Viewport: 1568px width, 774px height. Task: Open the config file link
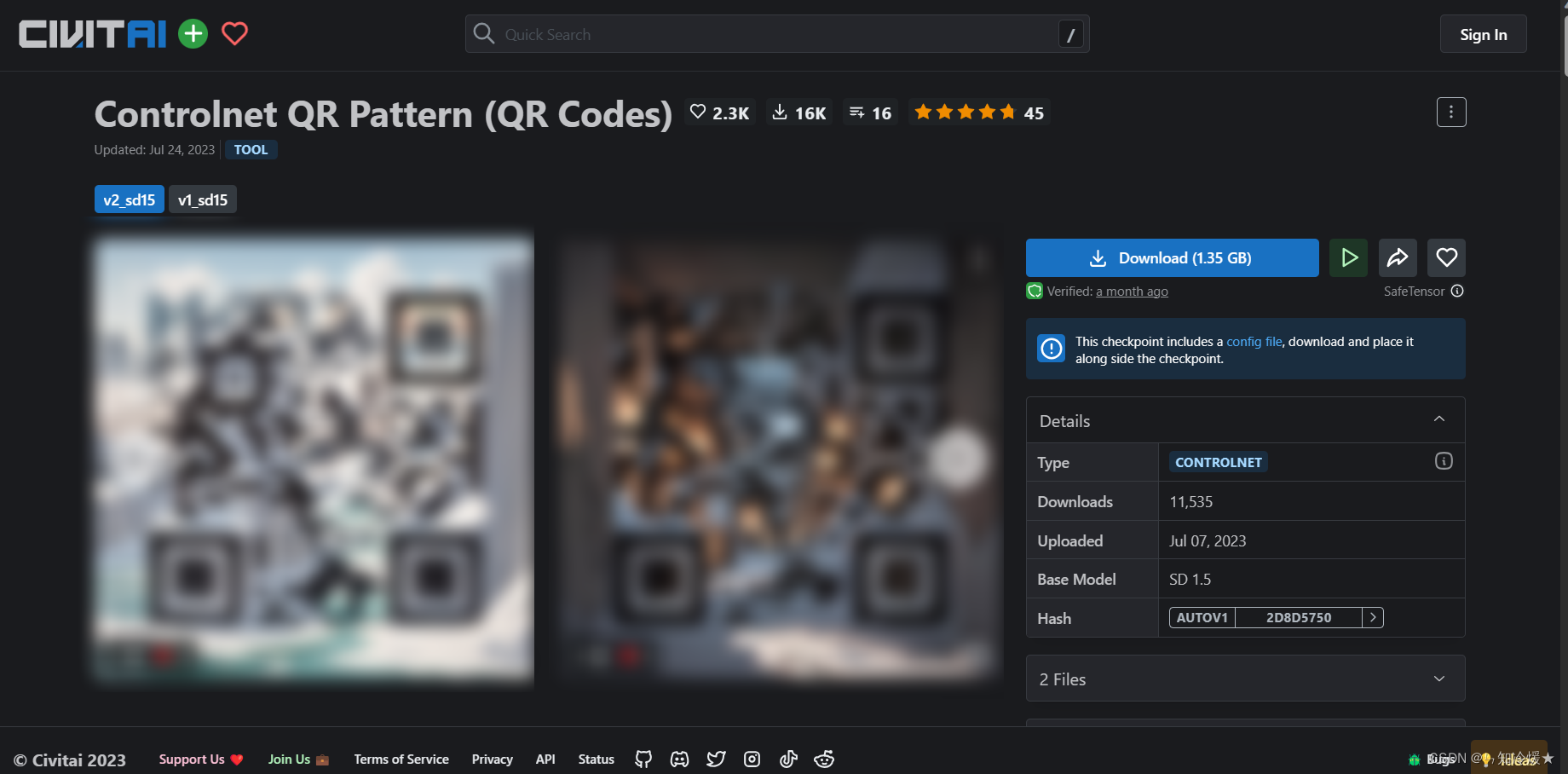(x=1254, y=342)
